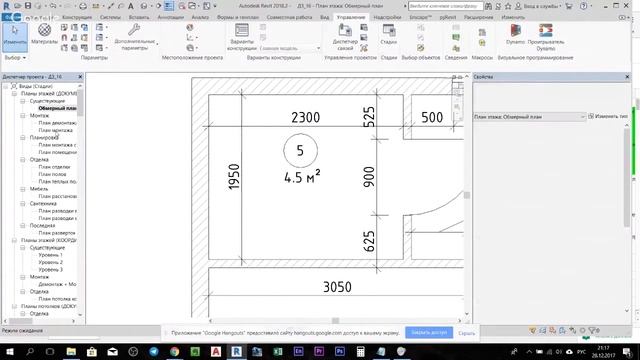Image resolution: width=640 pixels, height=360 pixels.
Task: Switch to the Системы ribbon tab
Action: 110,17
